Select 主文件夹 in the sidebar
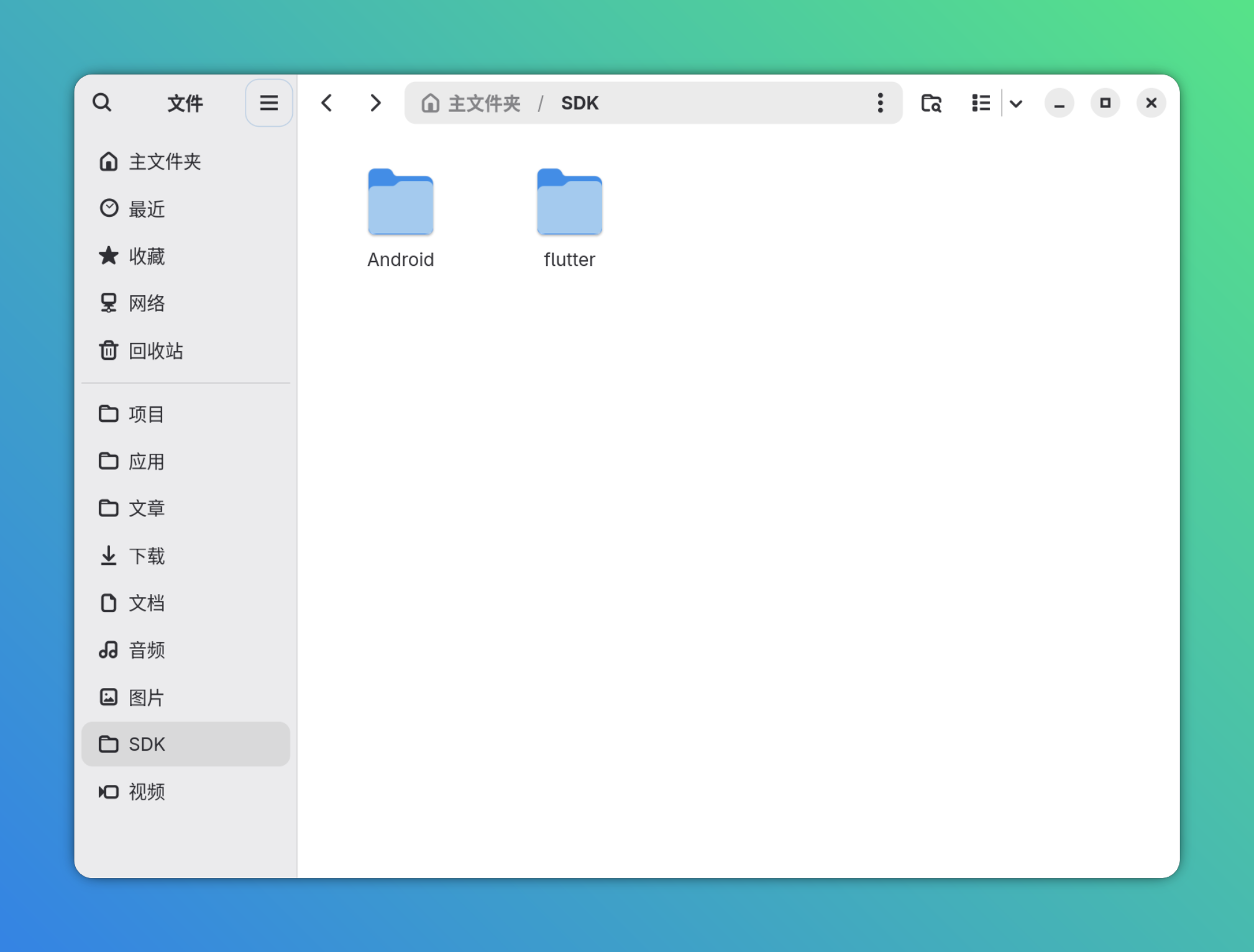 (x=186, y=162)
